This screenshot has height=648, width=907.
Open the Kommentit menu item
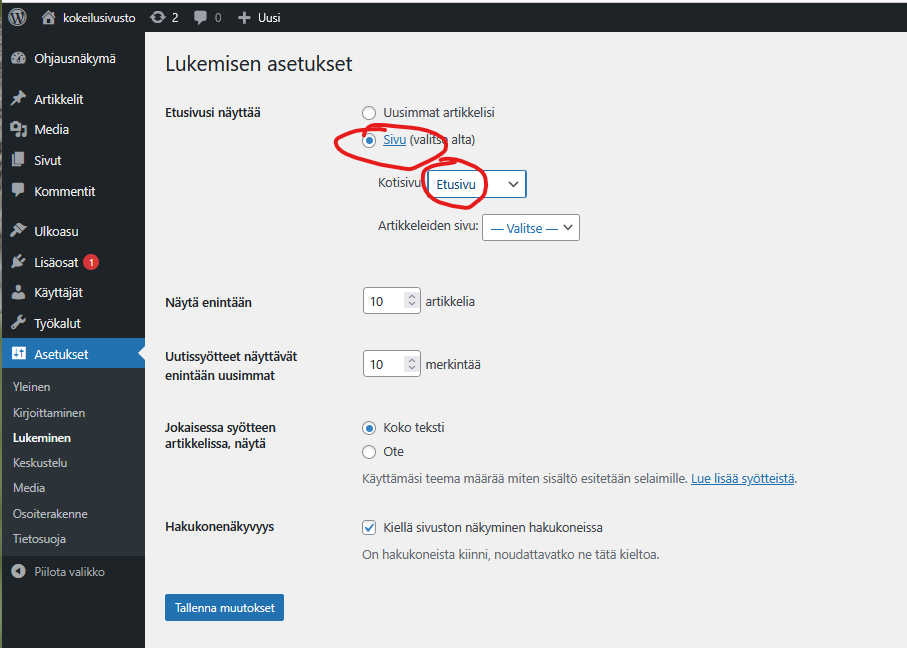tap(73, 191)
